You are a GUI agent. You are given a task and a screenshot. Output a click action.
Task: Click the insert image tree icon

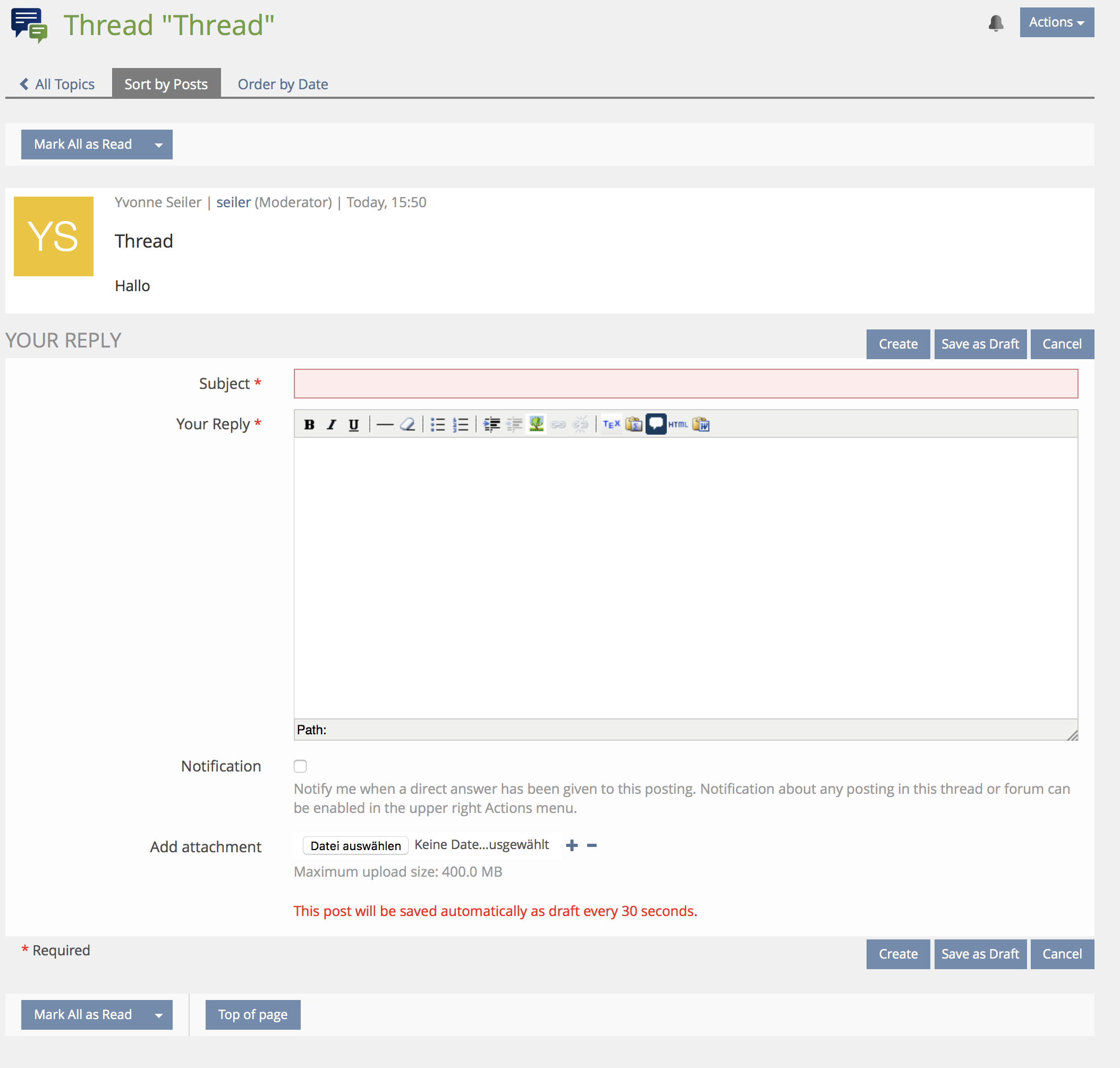coord(536,424)
